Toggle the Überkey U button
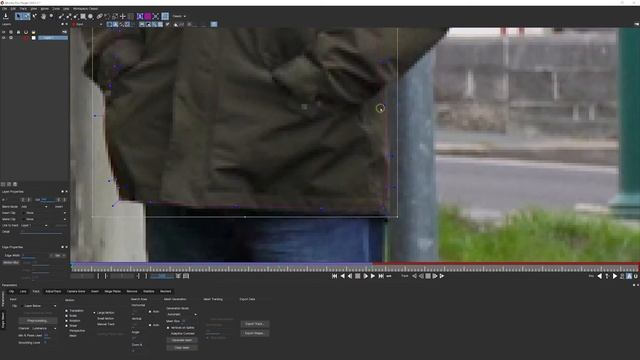The height and width of the screenshot is (360, 640). coord(636,276)
